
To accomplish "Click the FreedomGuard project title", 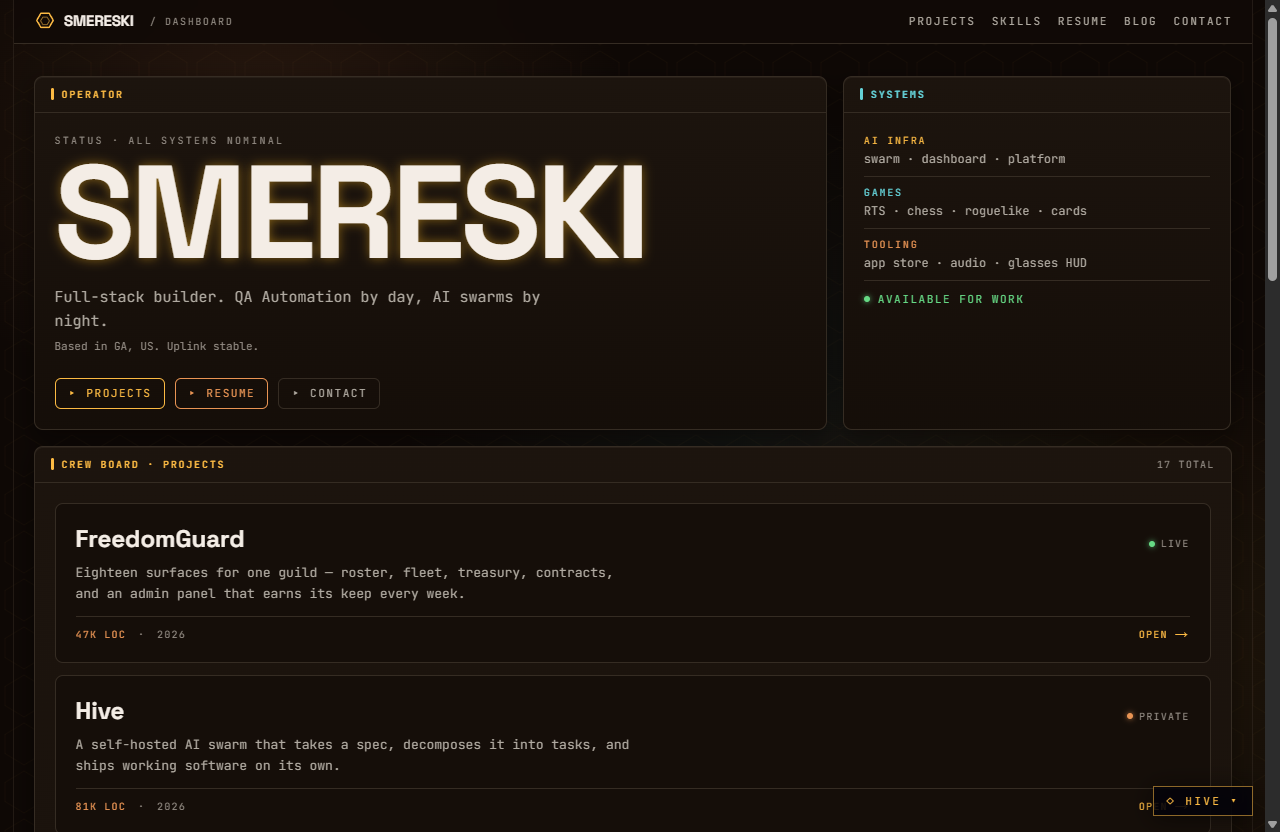I will 160,539.
